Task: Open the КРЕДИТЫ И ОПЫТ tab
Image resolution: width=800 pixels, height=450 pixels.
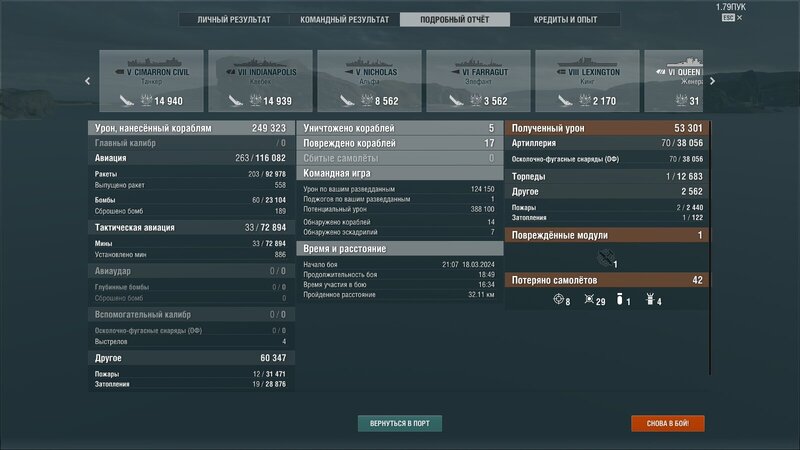Action: [565, 20]
